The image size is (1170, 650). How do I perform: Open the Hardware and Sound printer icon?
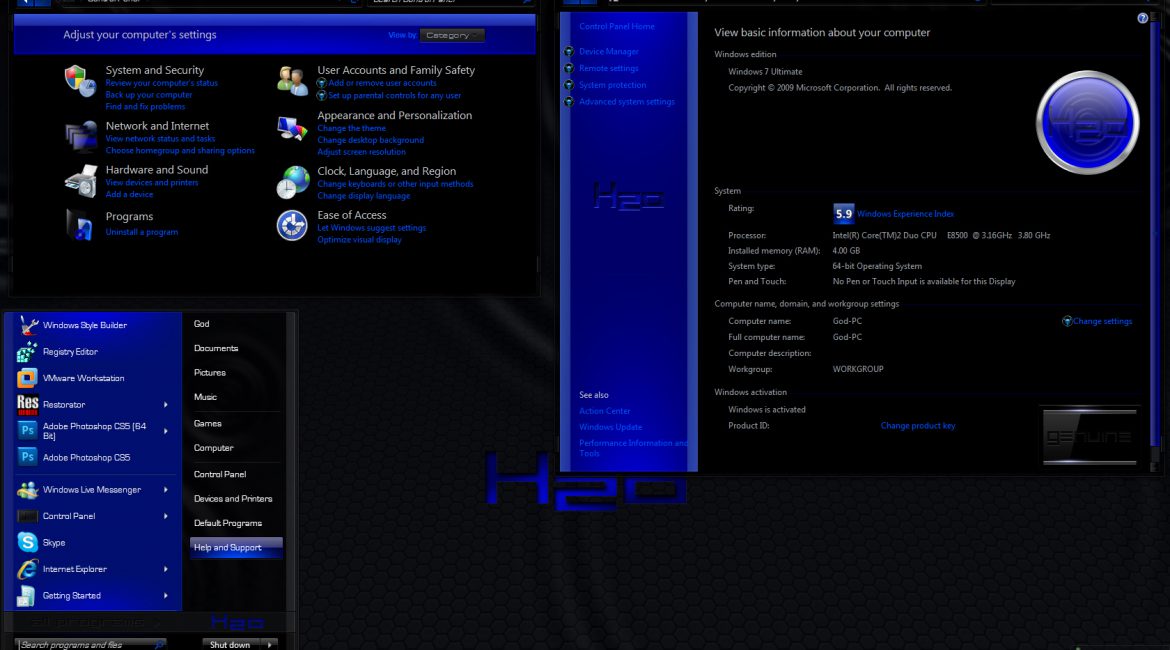[81, 181]
